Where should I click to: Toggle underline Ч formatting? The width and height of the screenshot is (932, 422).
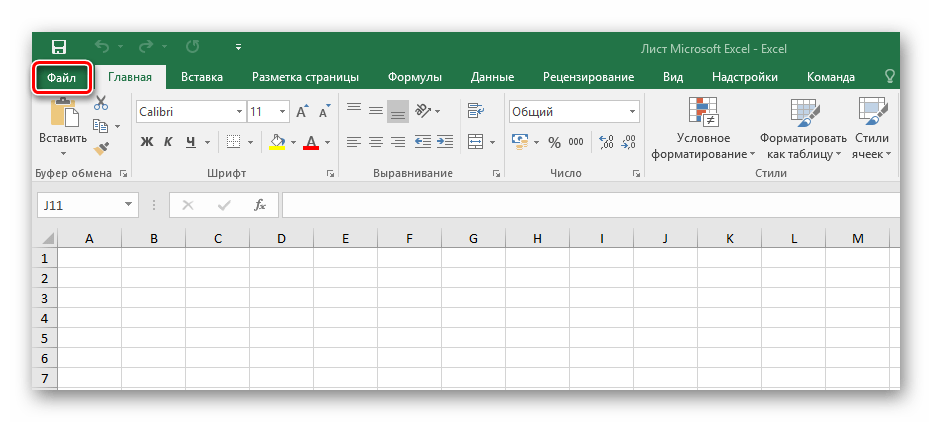pyautogui.click(x=191, y=142)
